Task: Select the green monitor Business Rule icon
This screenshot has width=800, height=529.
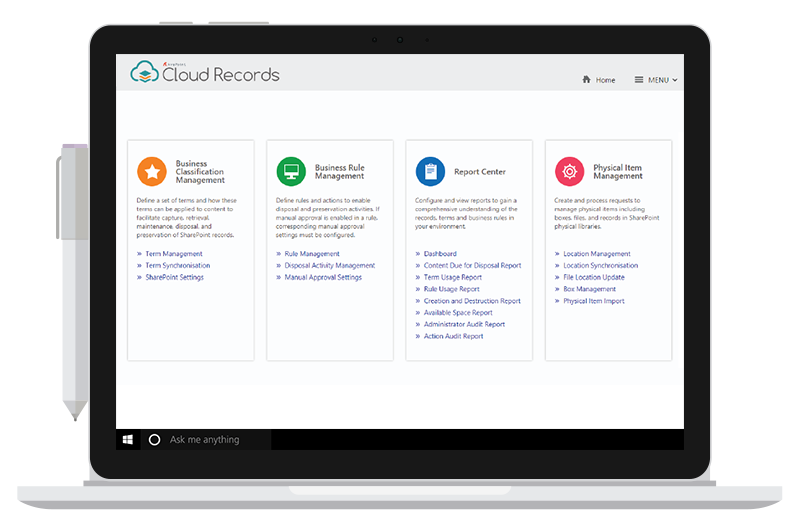Action: tap(291, 171)
